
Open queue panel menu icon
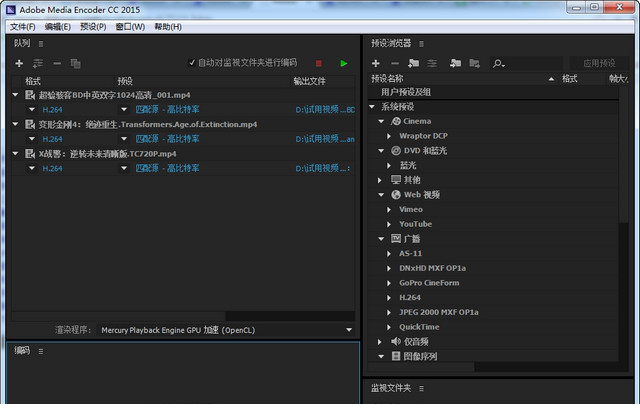click(41, 44)
